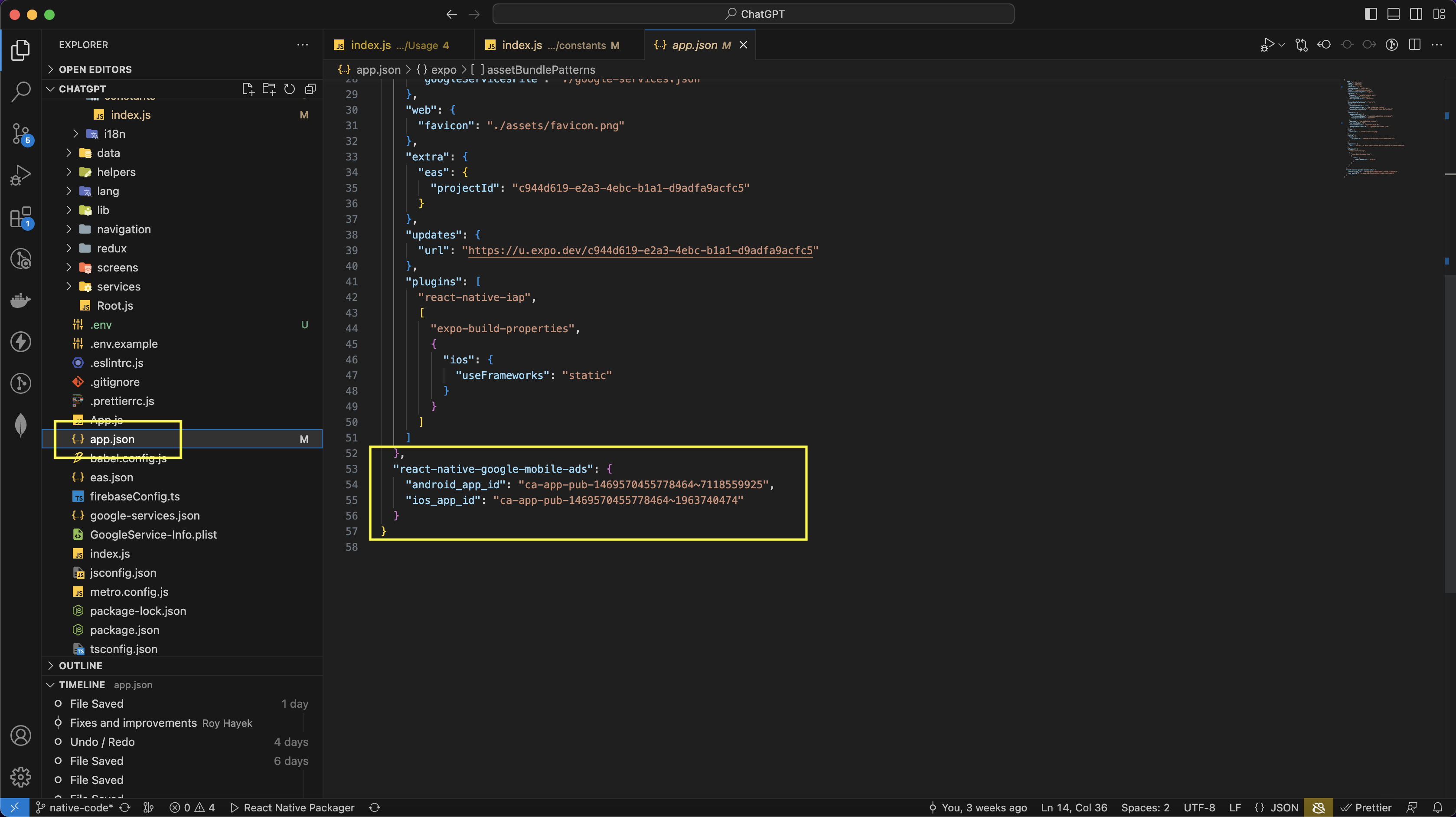The image size is (1456, 817).
Task: Click the remote window indicator in status bar
Action: point(15,807)
